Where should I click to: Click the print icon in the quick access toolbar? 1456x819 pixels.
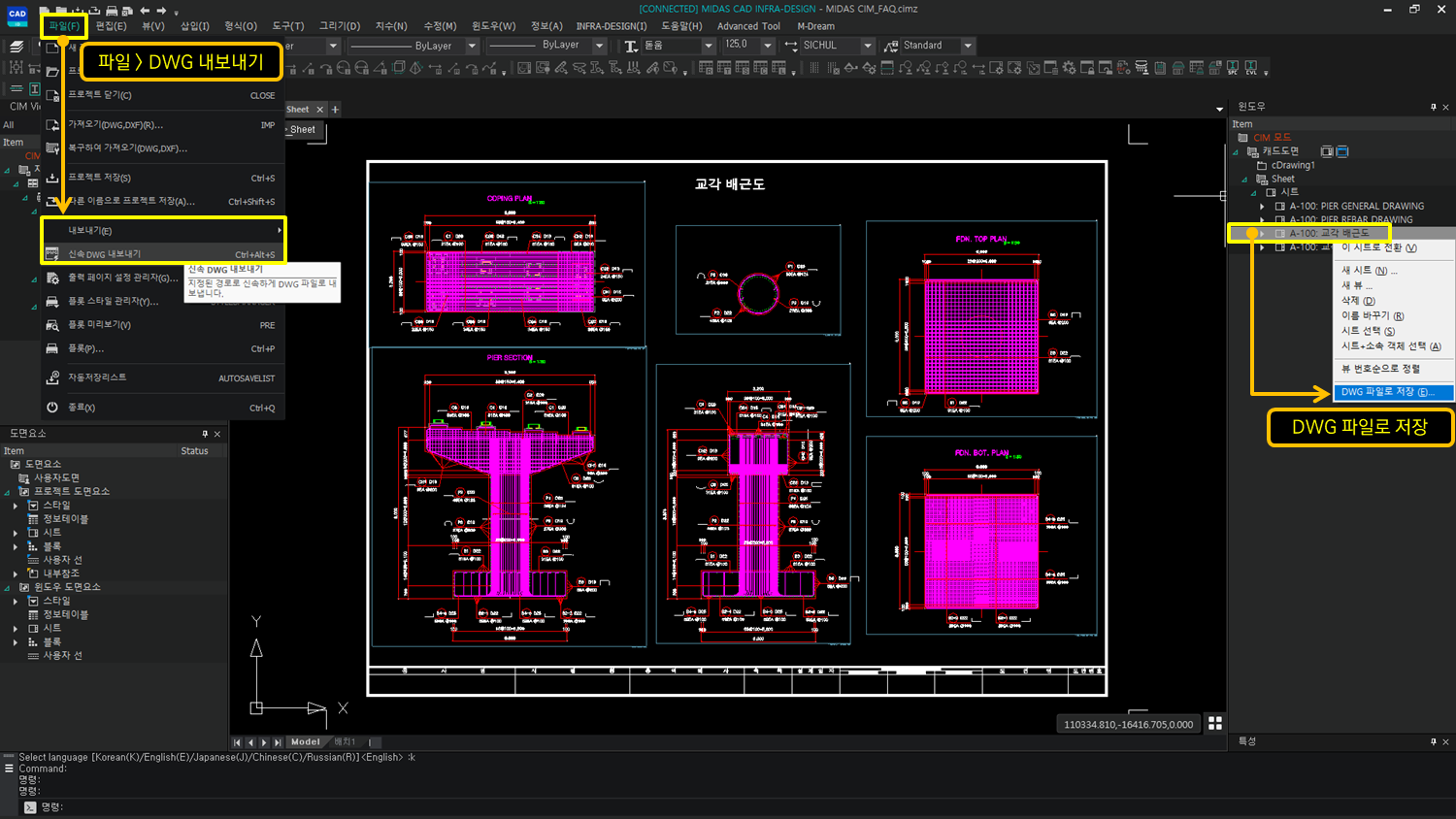113,11
